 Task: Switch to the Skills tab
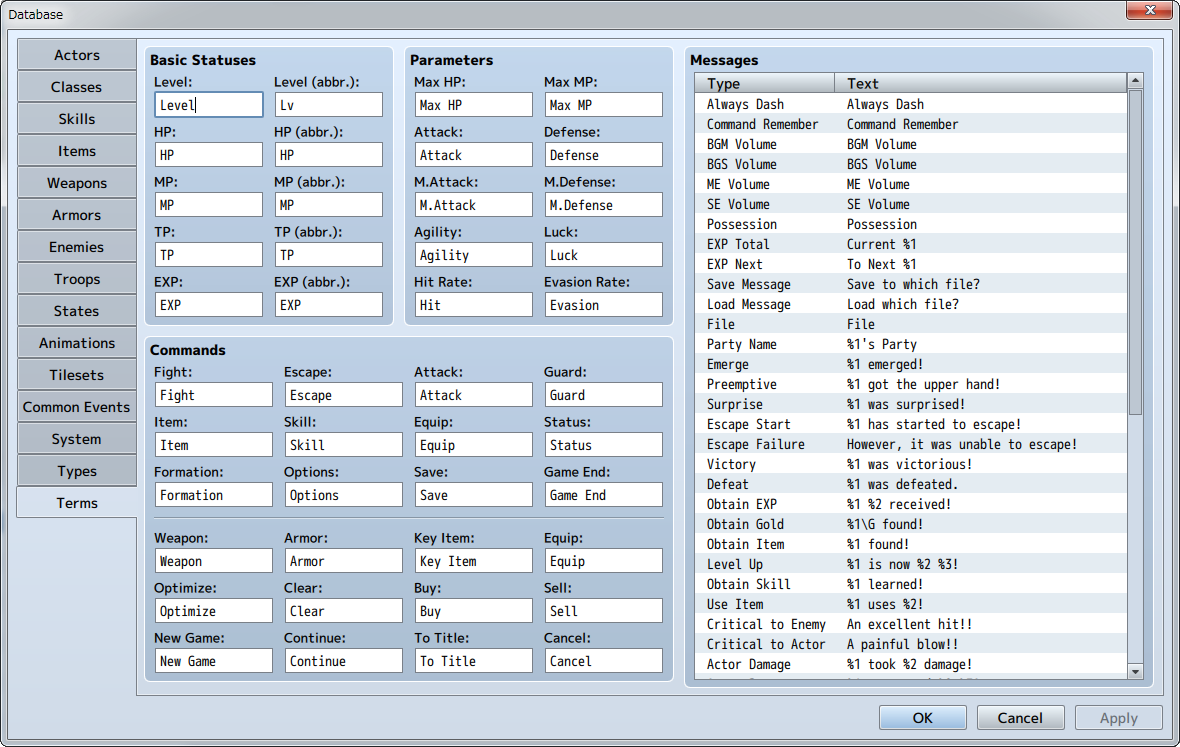point(77,119)
